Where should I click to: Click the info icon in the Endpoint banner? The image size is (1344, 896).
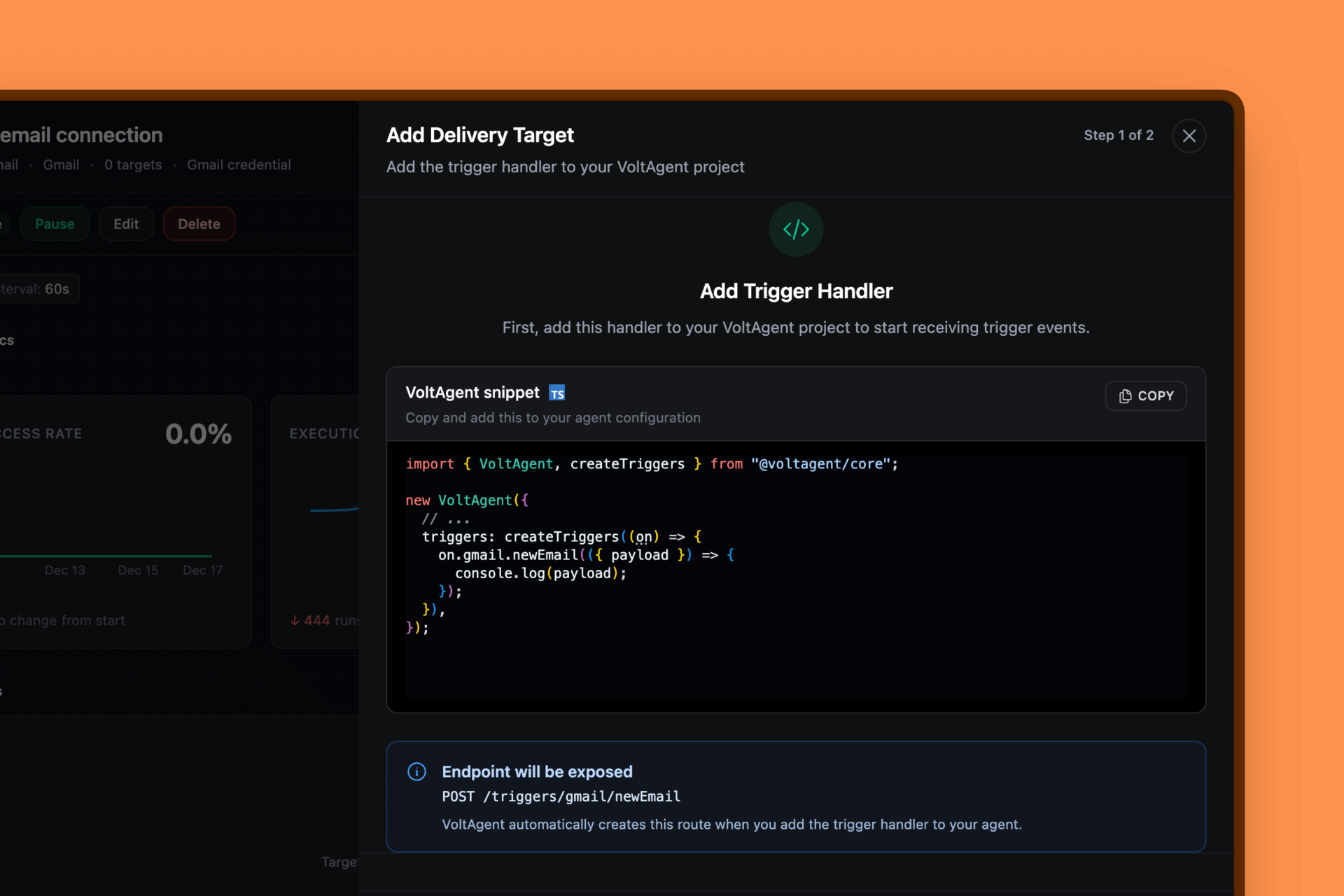pos(416,771)
